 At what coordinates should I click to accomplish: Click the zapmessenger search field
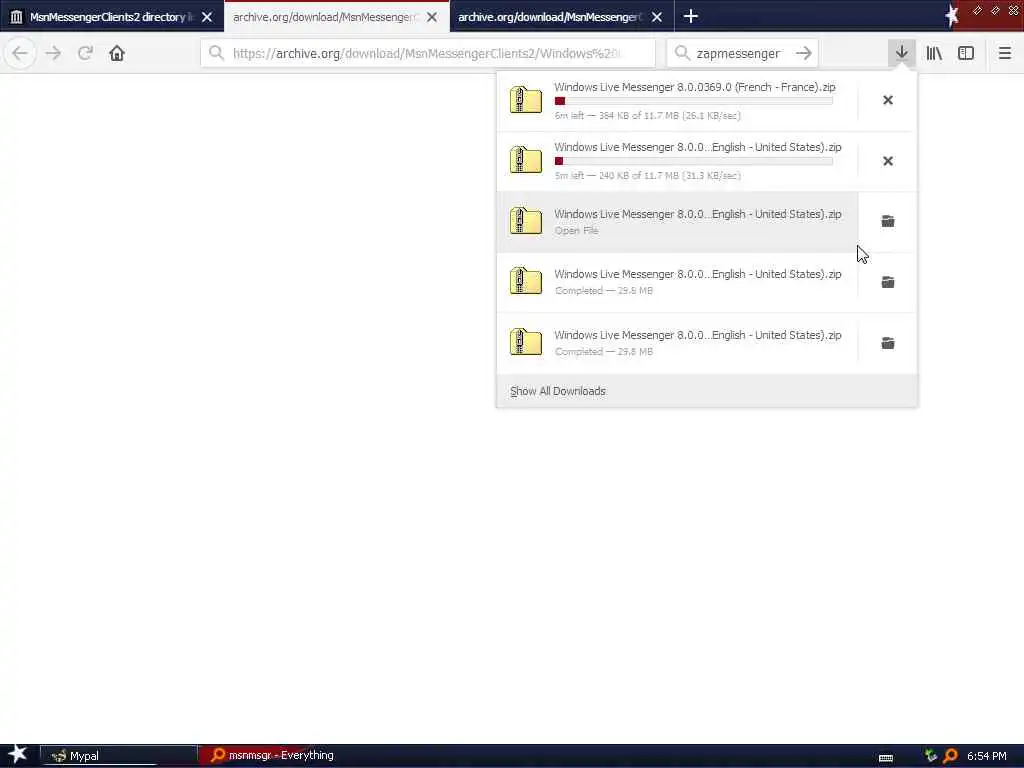(x=742, y=53)
